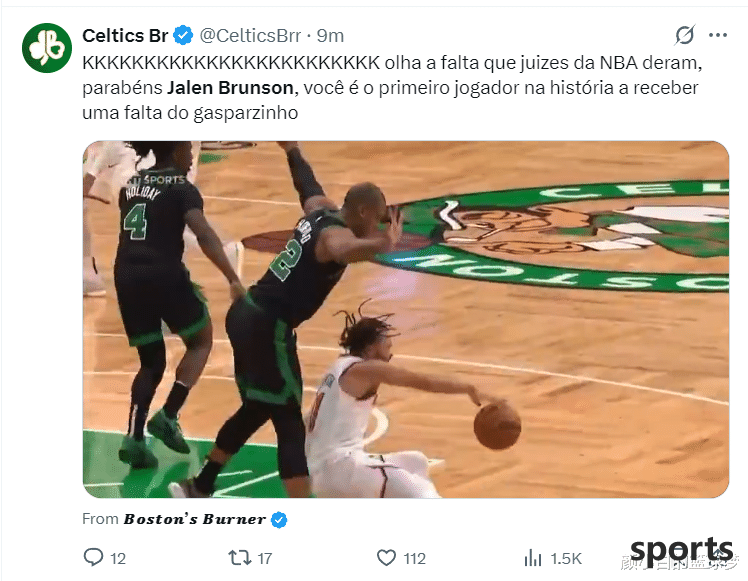
Task: Play the embedded basketball video
Action: click(x=406, y=319)
